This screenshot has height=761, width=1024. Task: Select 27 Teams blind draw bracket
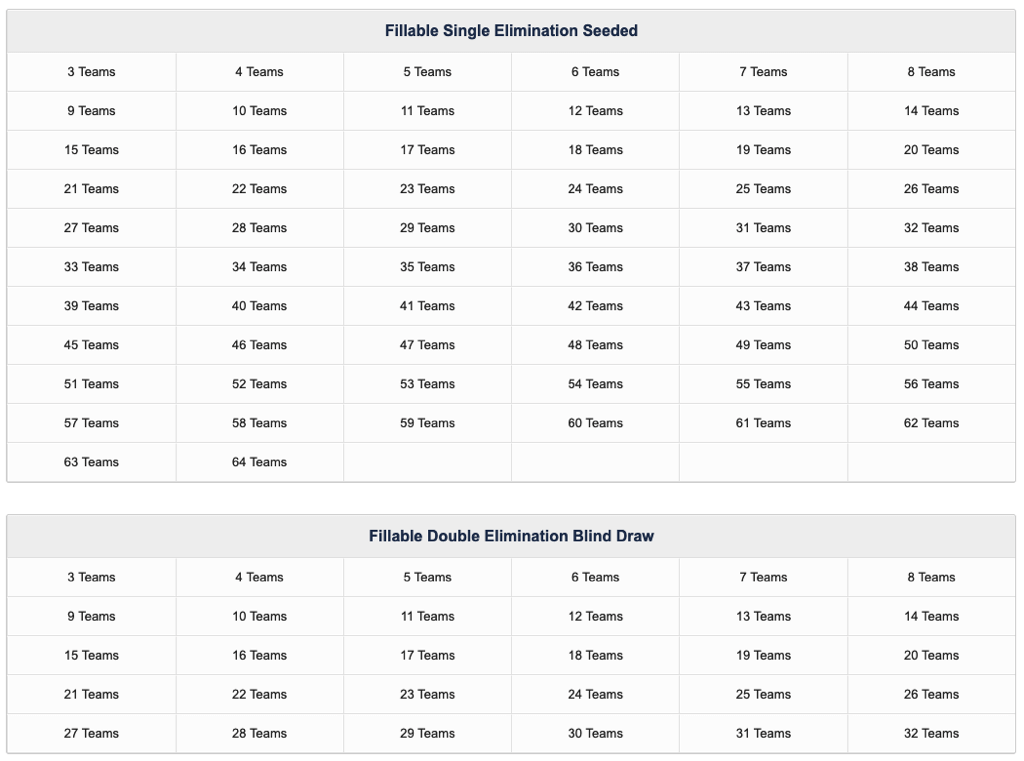coord(91,733)
